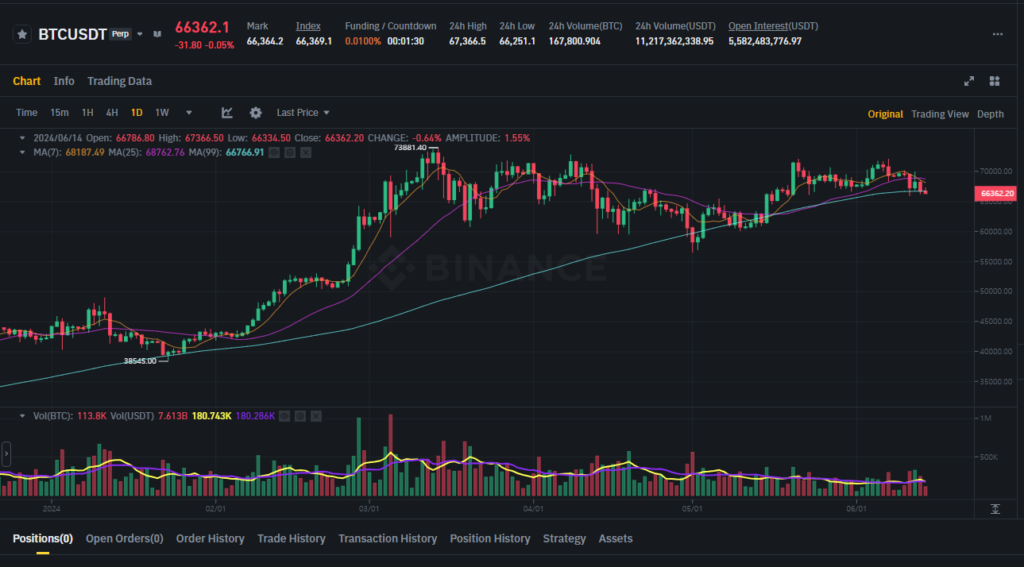Expand the left side panel handle
Screen dimensions: 1024x567
point(5,455)
